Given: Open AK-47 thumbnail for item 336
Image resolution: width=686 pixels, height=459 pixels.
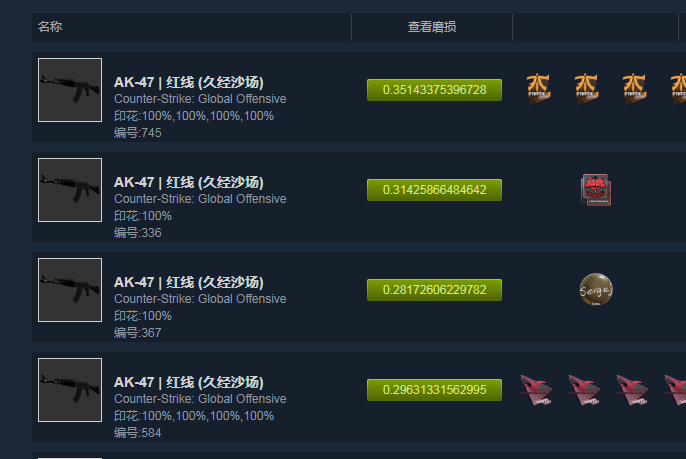Looking at the screenshot, I should click(70, 190).
